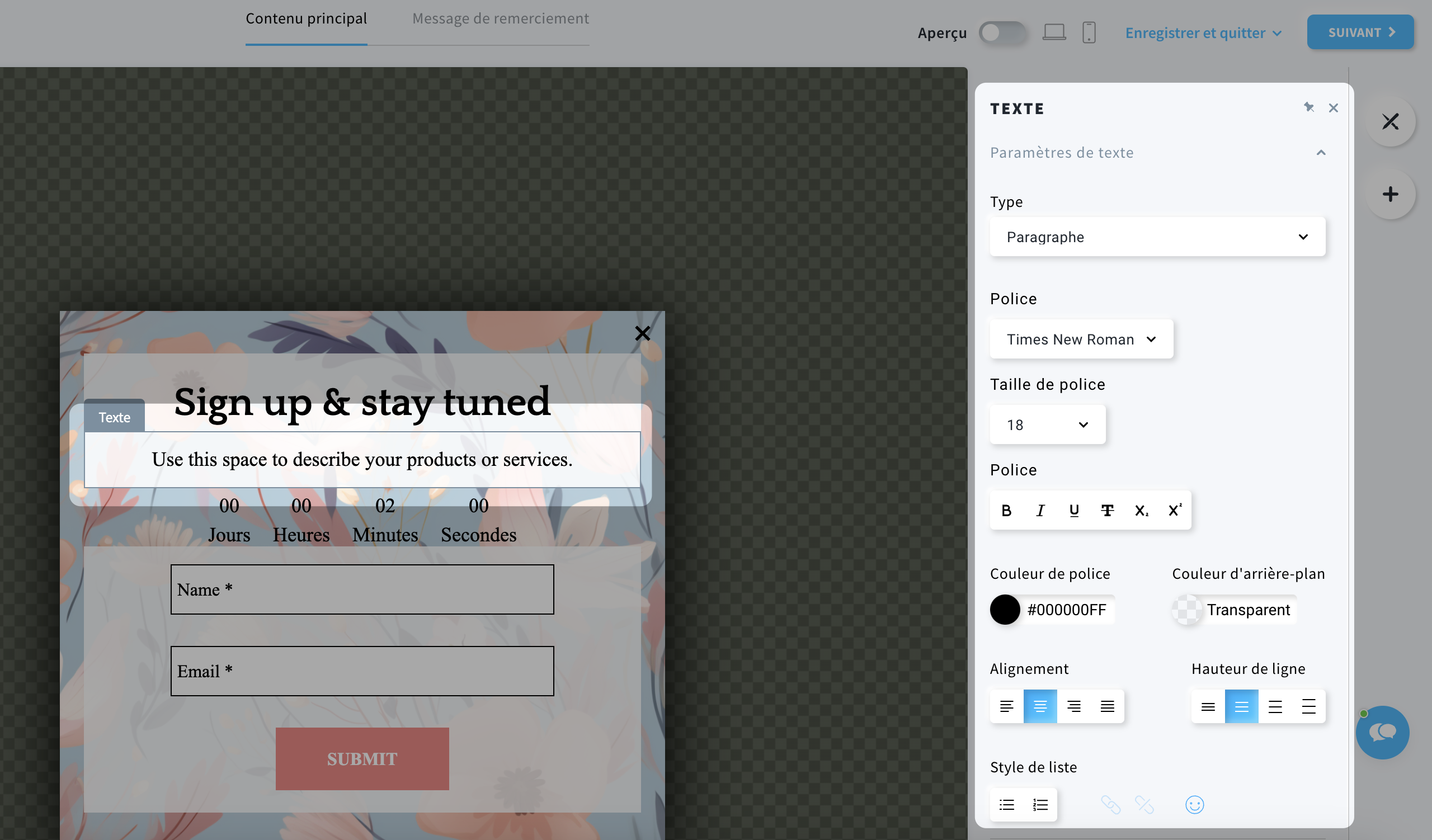Select Contenu principal tab
Viewport: 1432px width, 840px height.
(x=307, y=18)
